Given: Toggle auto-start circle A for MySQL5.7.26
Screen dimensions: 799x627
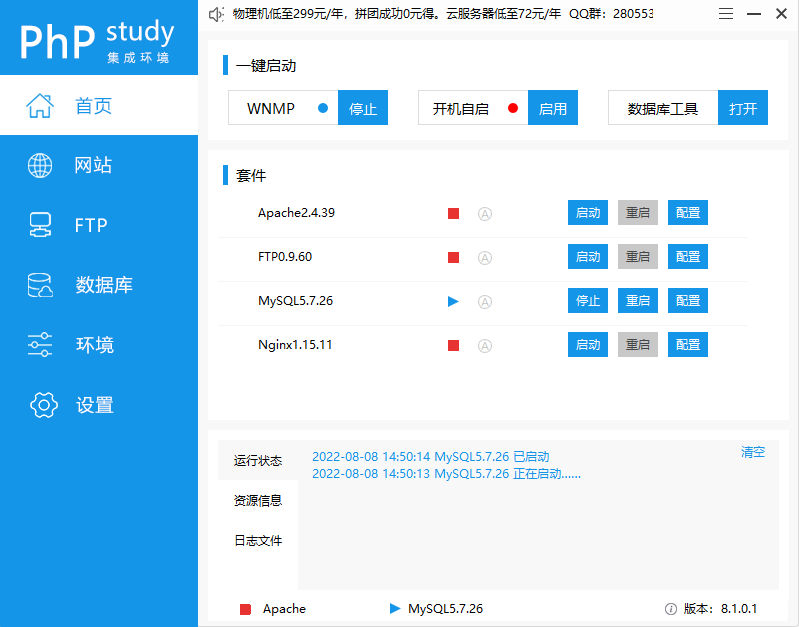Looking at the screenshot, I should coord(485,302).
